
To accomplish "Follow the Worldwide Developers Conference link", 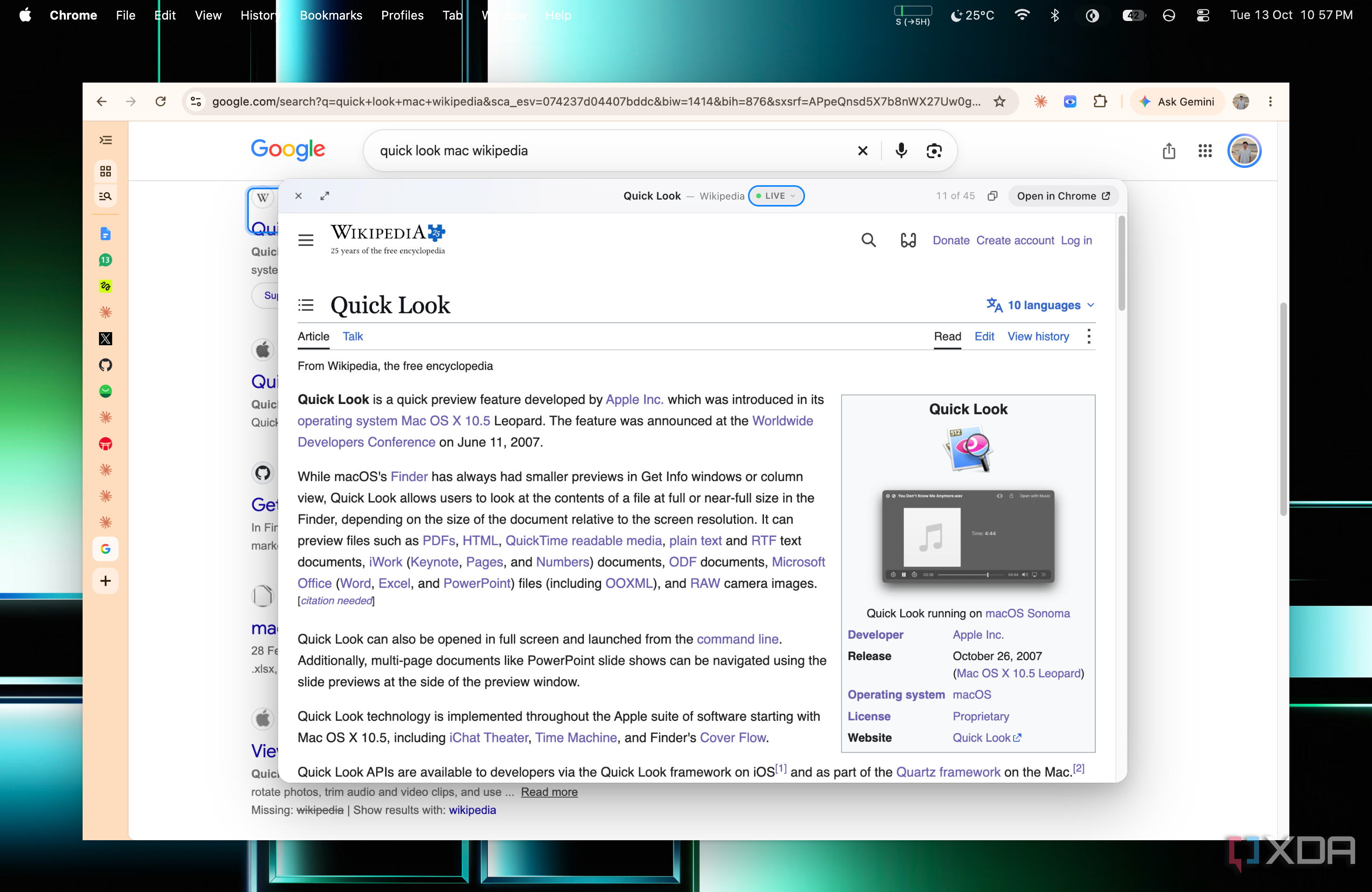I will 554,432.
